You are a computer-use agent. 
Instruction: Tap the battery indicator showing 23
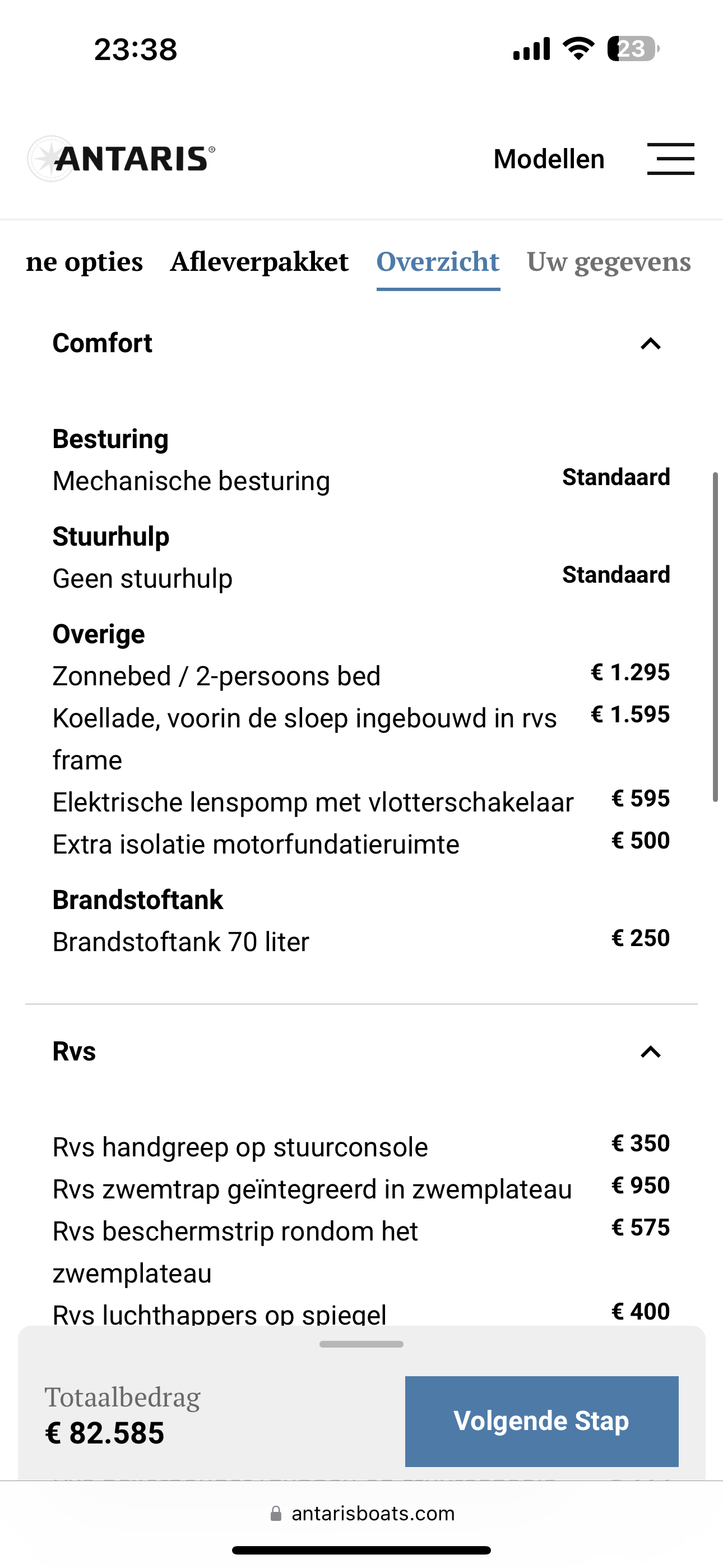coord(633,49)
